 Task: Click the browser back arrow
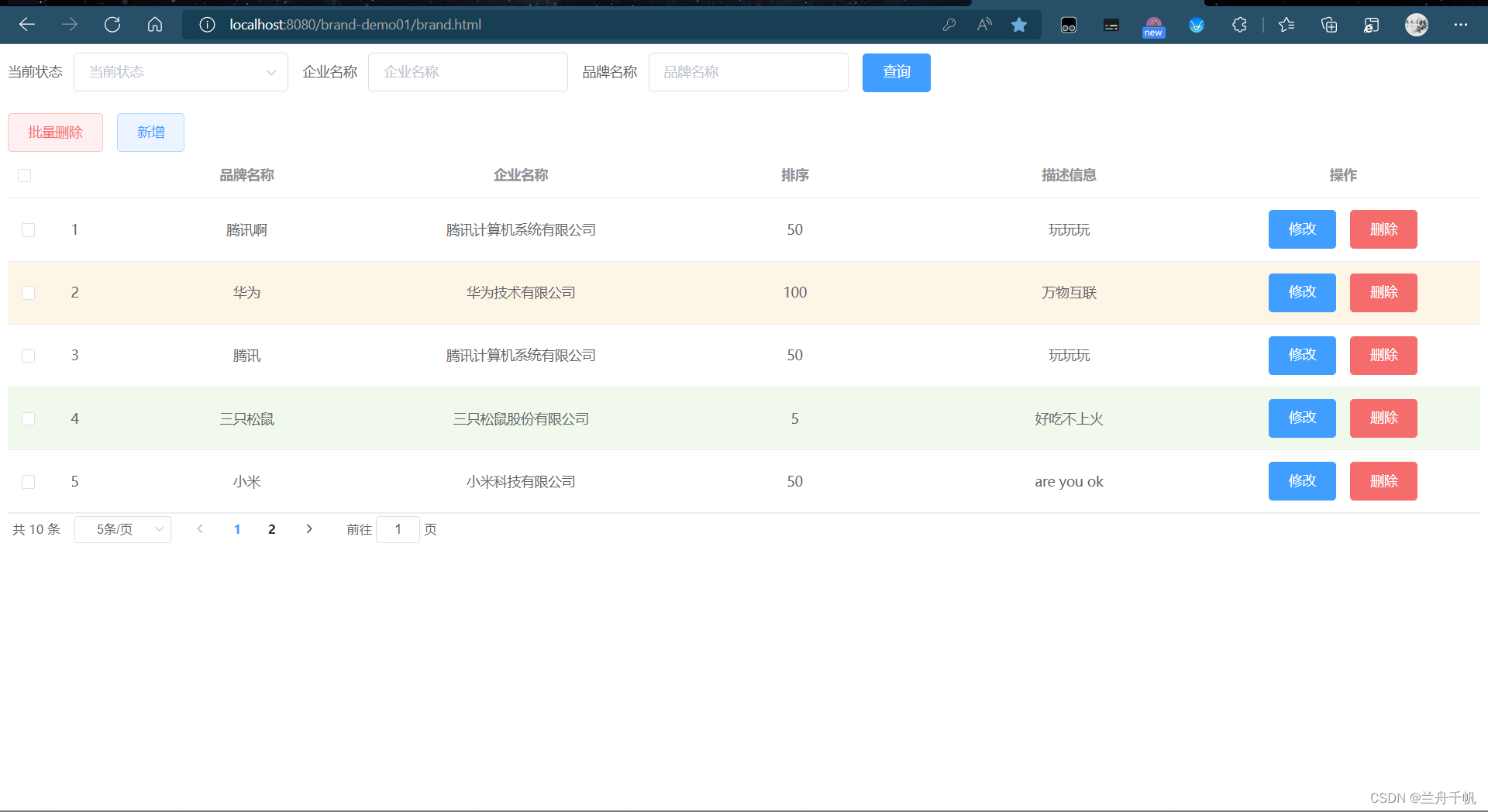click(27, 25)
